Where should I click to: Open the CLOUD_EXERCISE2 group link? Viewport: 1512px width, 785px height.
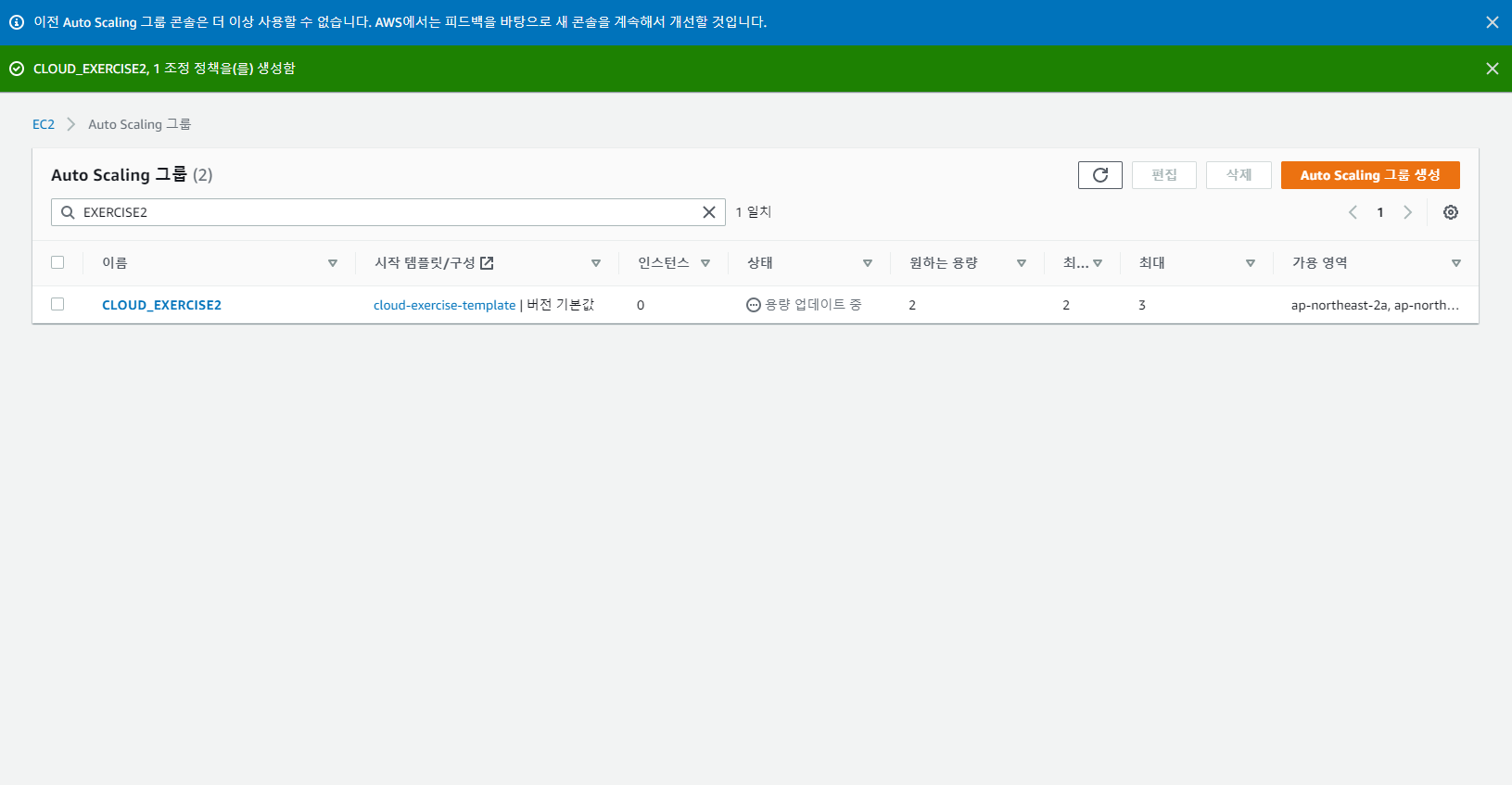(161, 305)
